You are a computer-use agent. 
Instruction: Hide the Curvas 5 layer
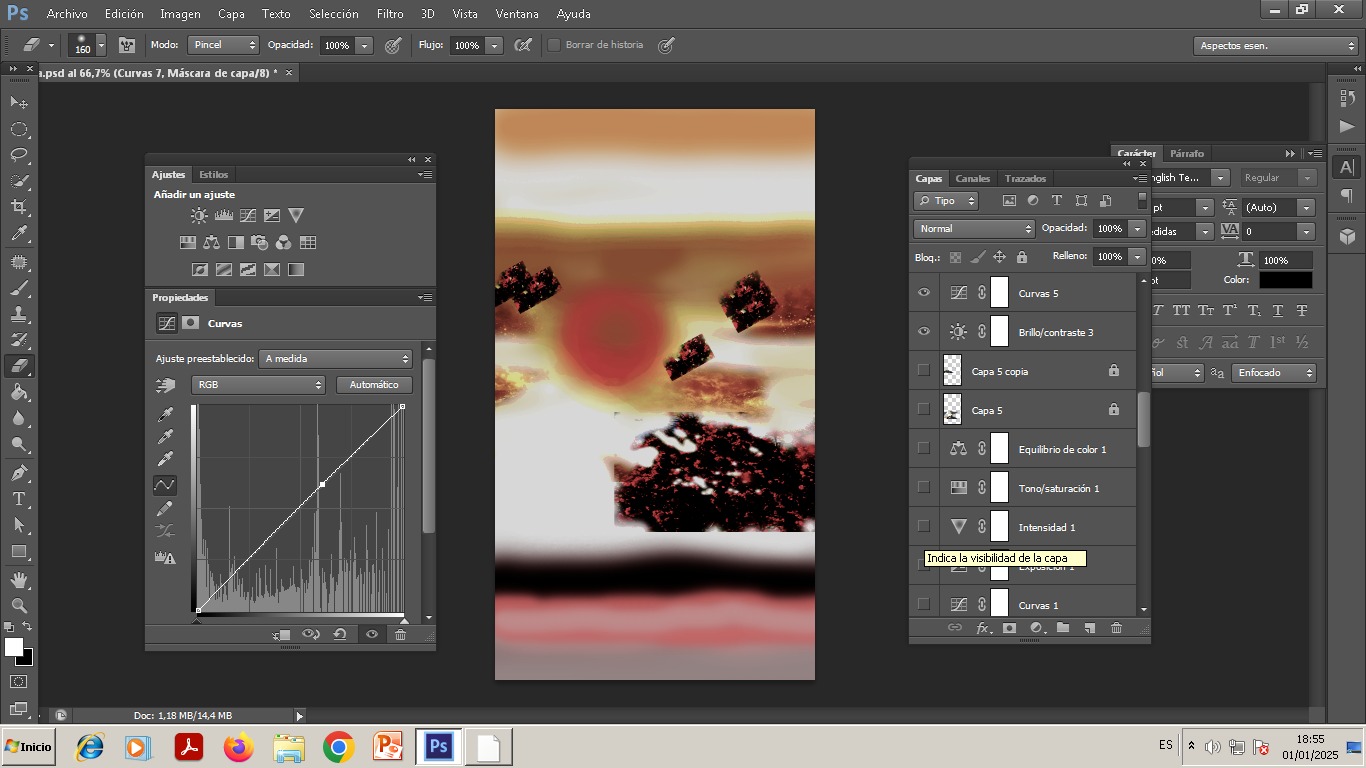tap(924, 293)
